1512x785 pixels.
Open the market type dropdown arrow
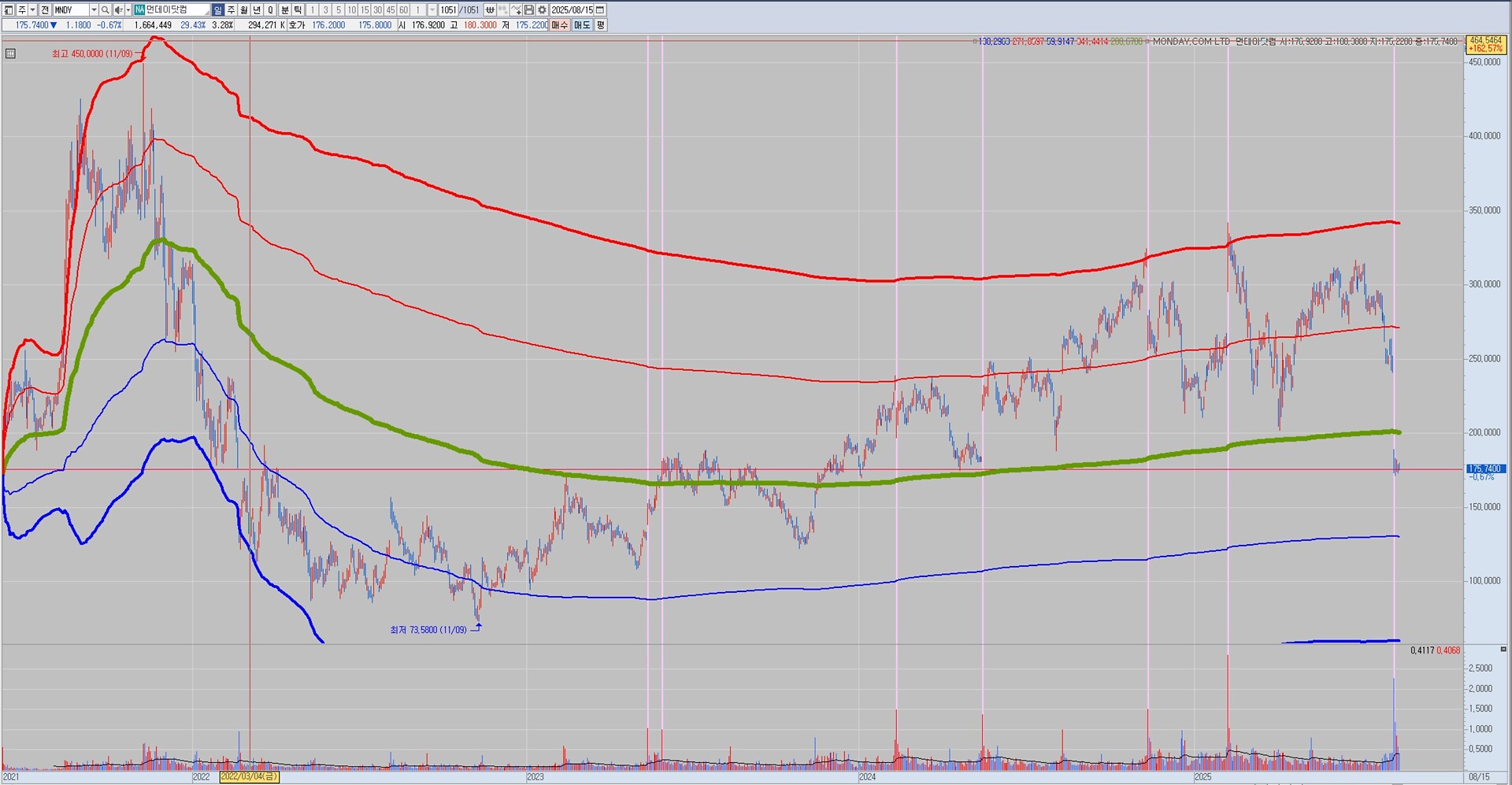click(32, 9)
